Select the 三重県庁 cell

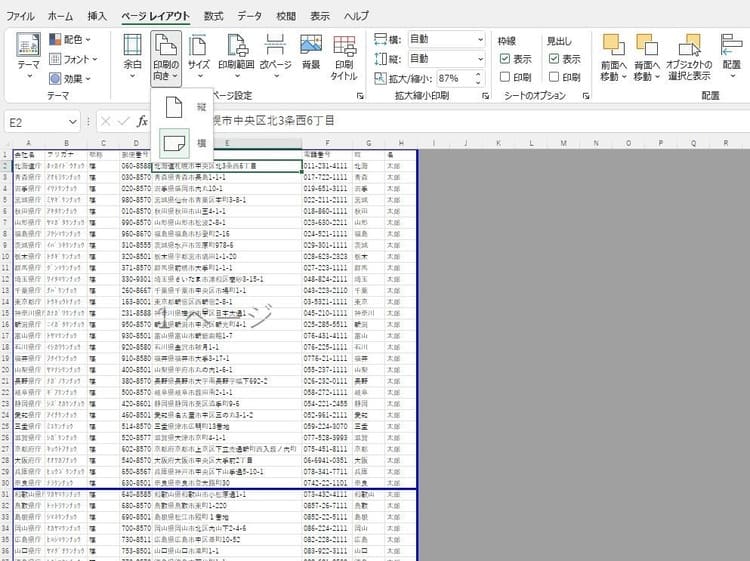pos(28,426)
